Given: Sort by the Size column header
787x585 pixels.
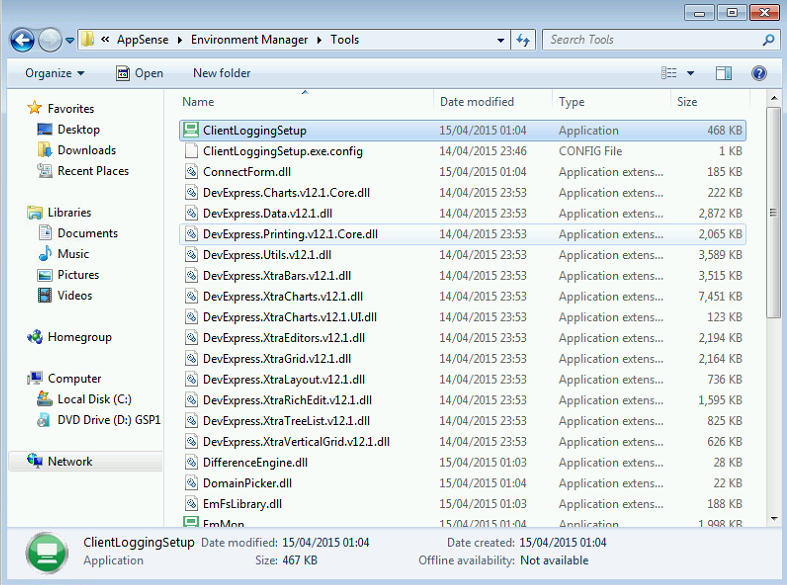Looking at the screenshot, I should (710, 102).
